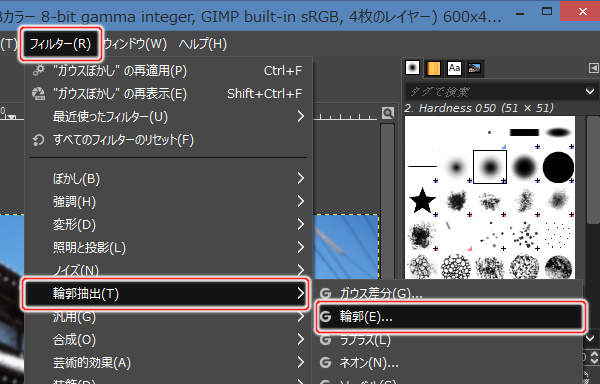The width and height of the screenshot is (600, 384).
Task: Select the cell texture circle brush
Action: click(x=456, y=267)
